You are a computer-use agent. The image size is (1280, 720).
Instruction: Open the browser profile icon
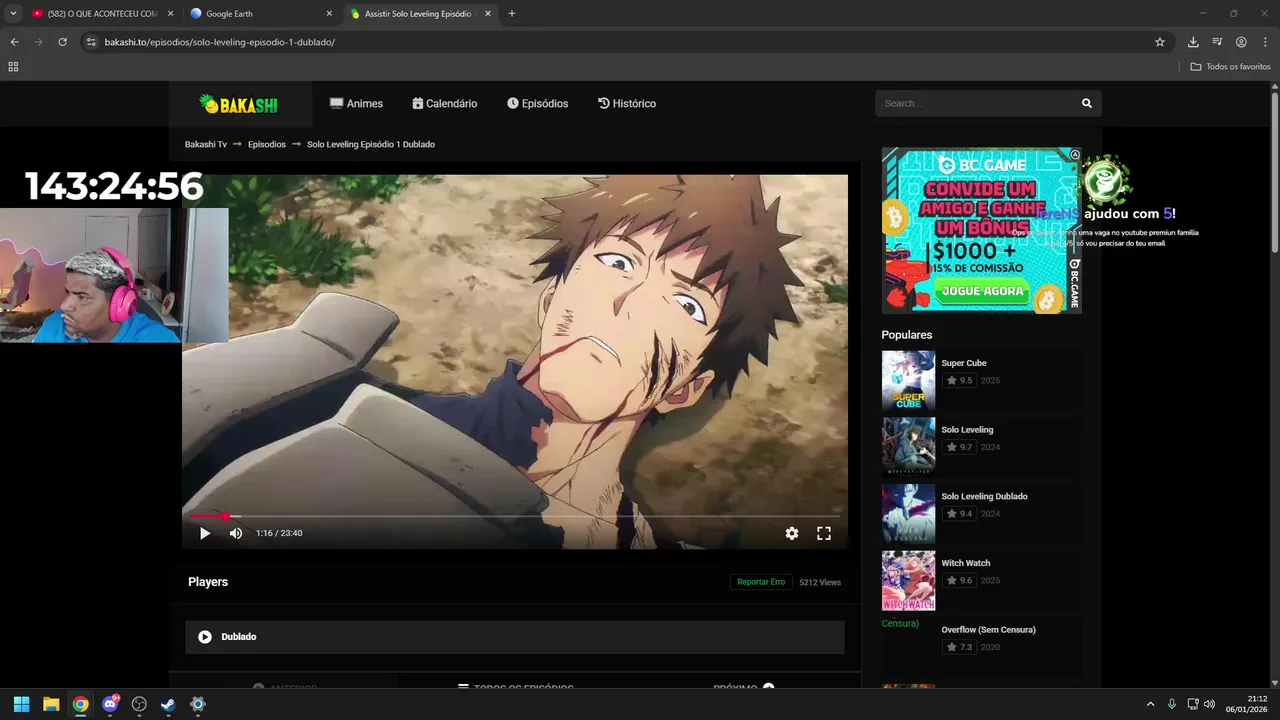(1241, 42)
